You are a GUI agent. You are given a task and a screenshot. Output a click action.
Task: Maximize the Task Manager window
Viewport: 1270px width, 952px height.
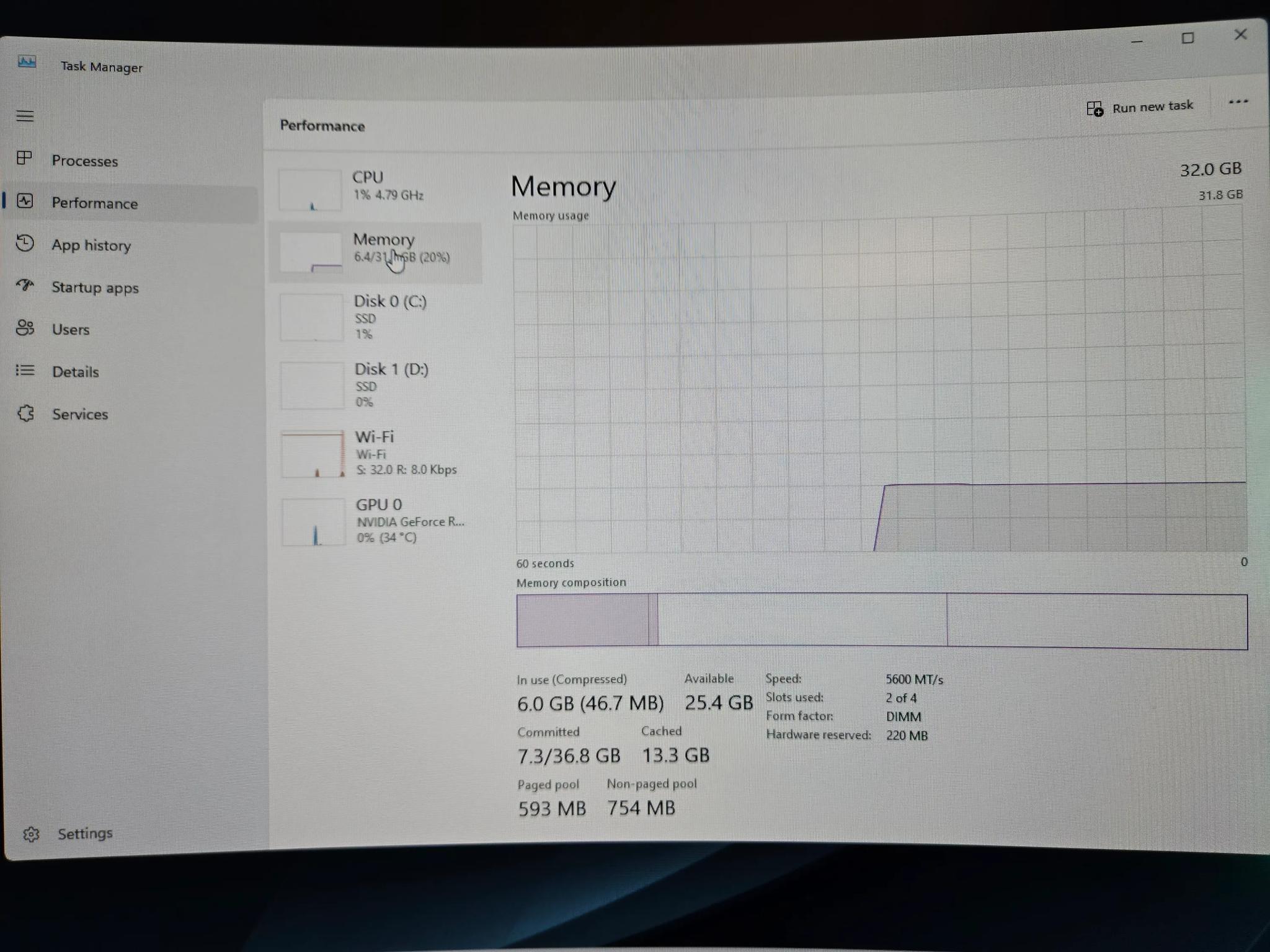click(x=1188, y=38)
